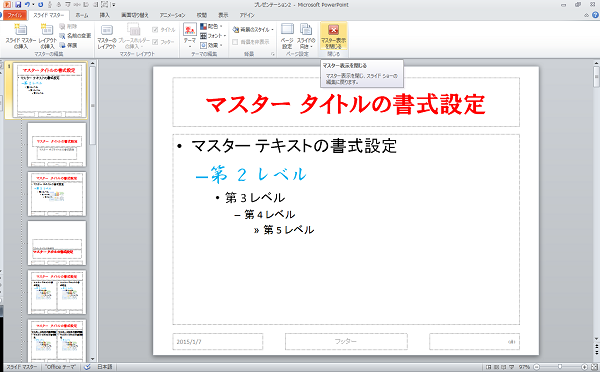Click previous slide double-arrow button
Screen dimensions: 600x372
pyautogui.click(x=597, y=346)
